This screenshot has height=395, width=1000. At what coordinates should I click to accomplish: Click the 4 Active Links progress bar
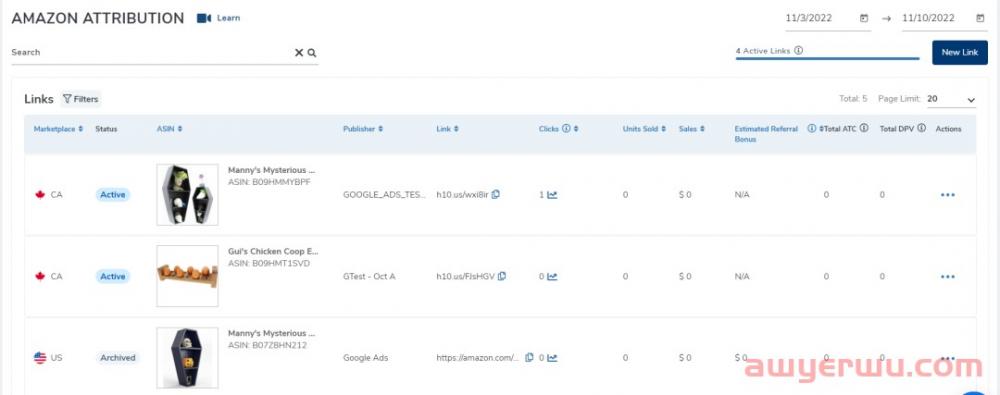[827, 58]
